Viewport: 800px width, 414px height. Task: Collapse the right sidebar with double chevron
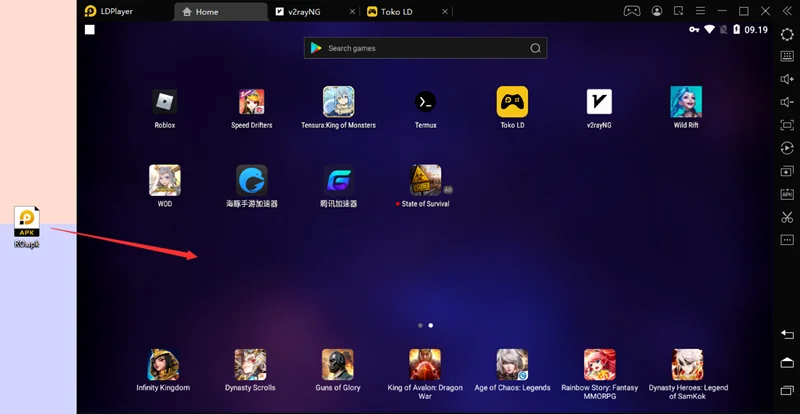point(787,11)
